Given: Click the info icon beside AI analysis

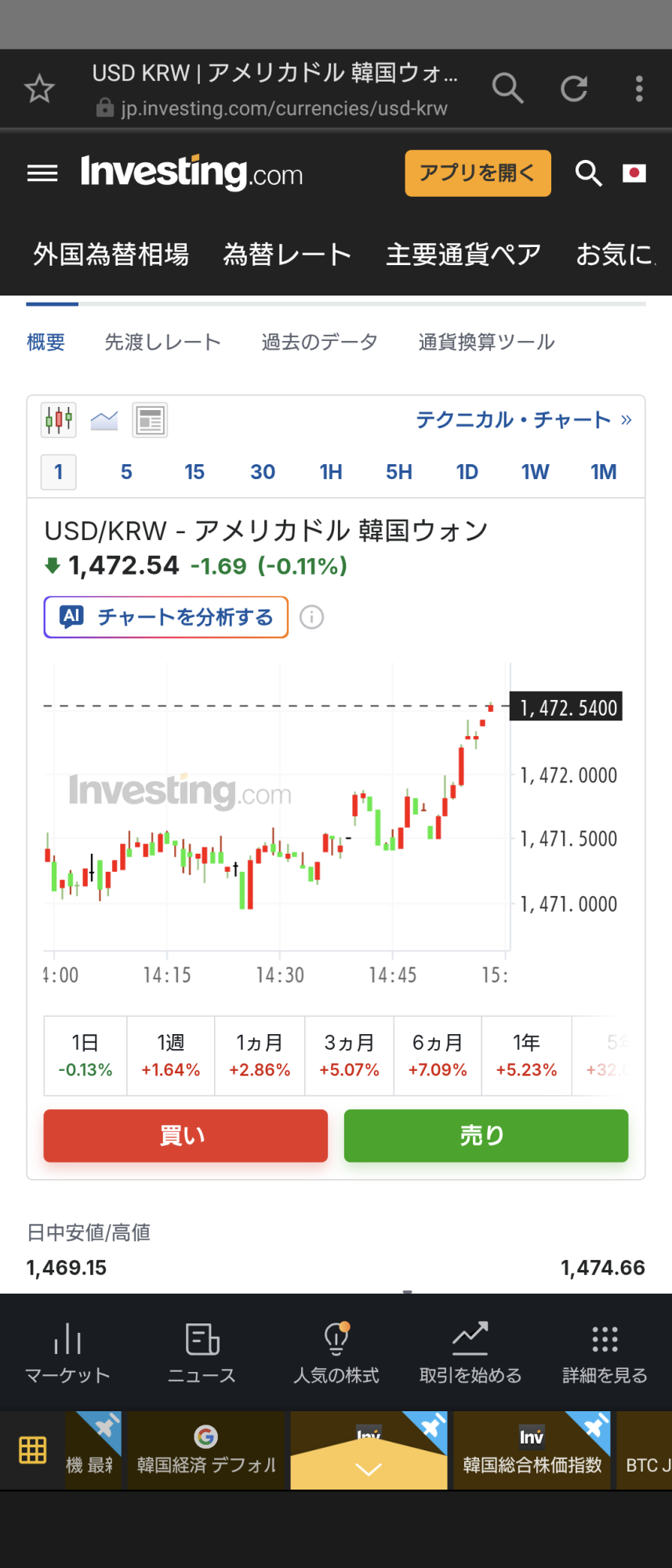Looking at the screenshot, I should point(311,618).
